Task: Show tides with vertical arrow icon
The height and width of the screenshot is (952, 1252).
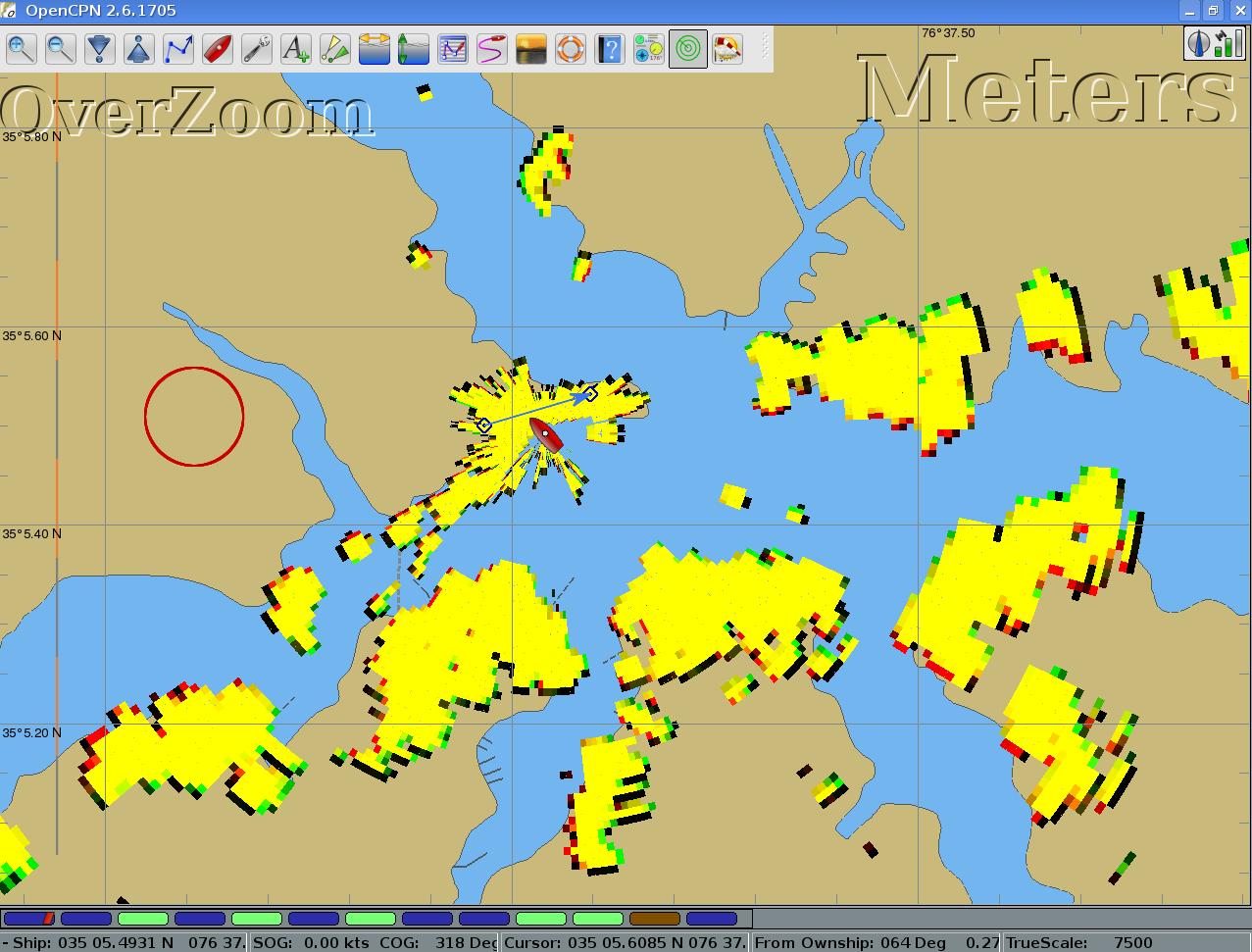Action: pos(414,48)
